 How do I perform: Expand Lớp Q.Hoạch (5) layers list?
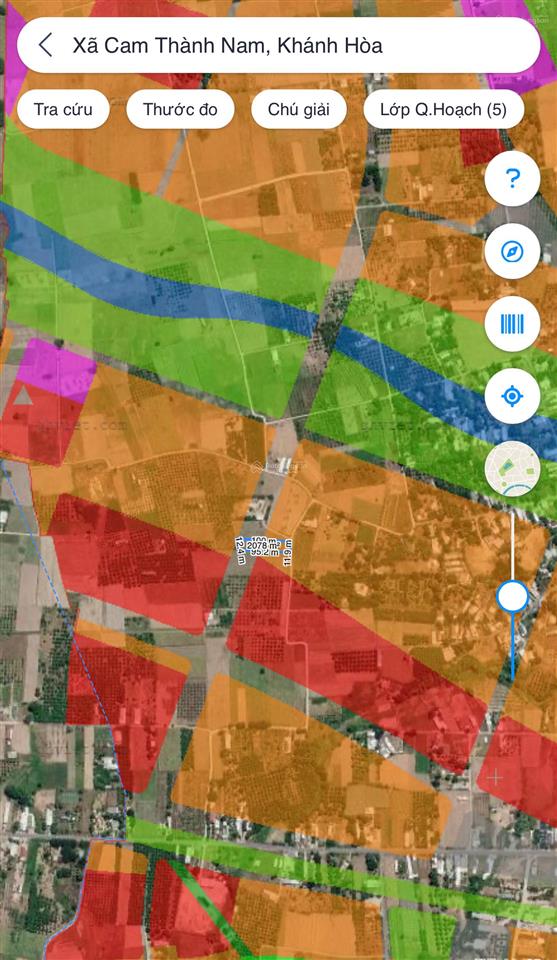pos(444,110)
